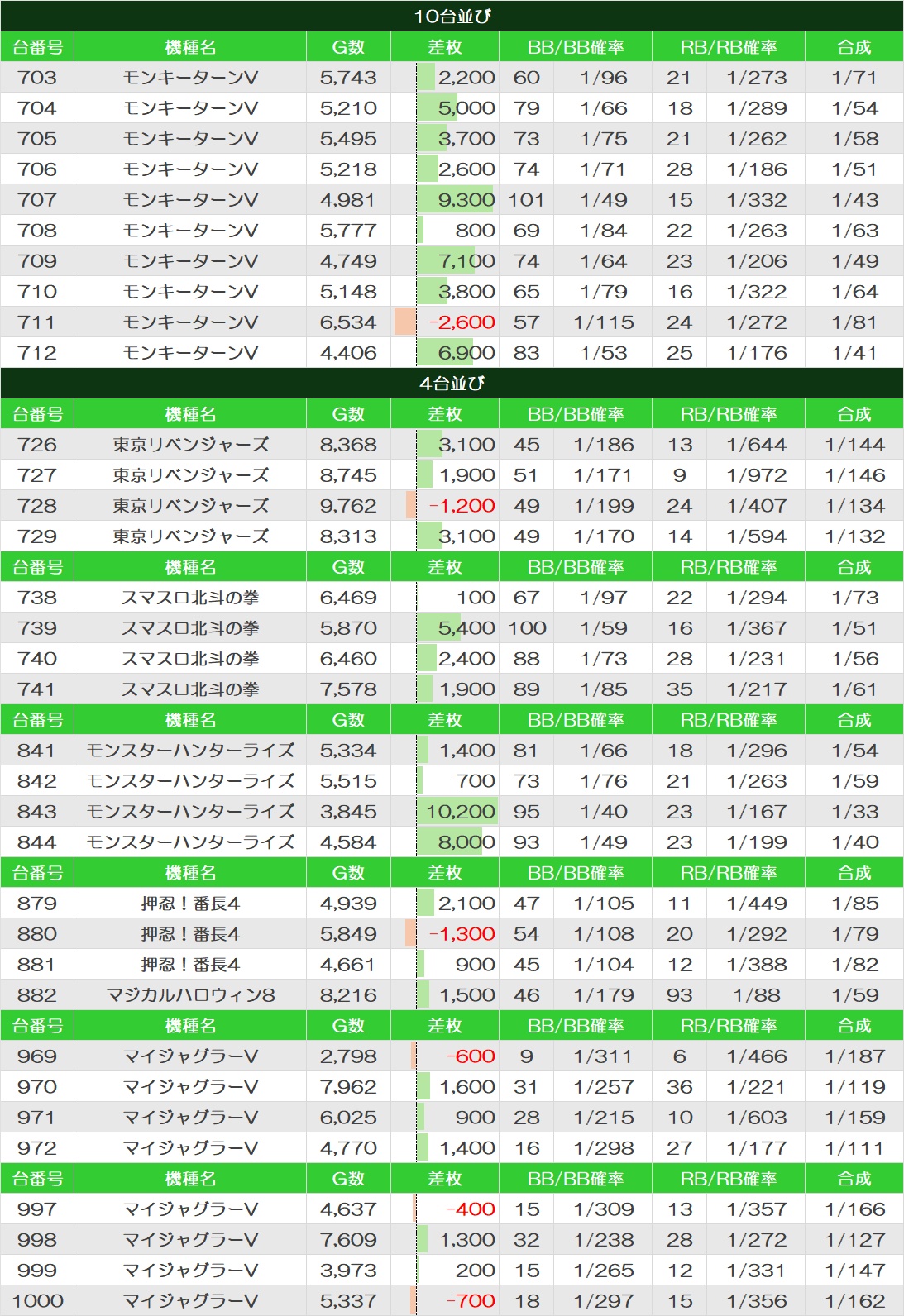
Task: Click machine number 843
Action: coord(37,812)
